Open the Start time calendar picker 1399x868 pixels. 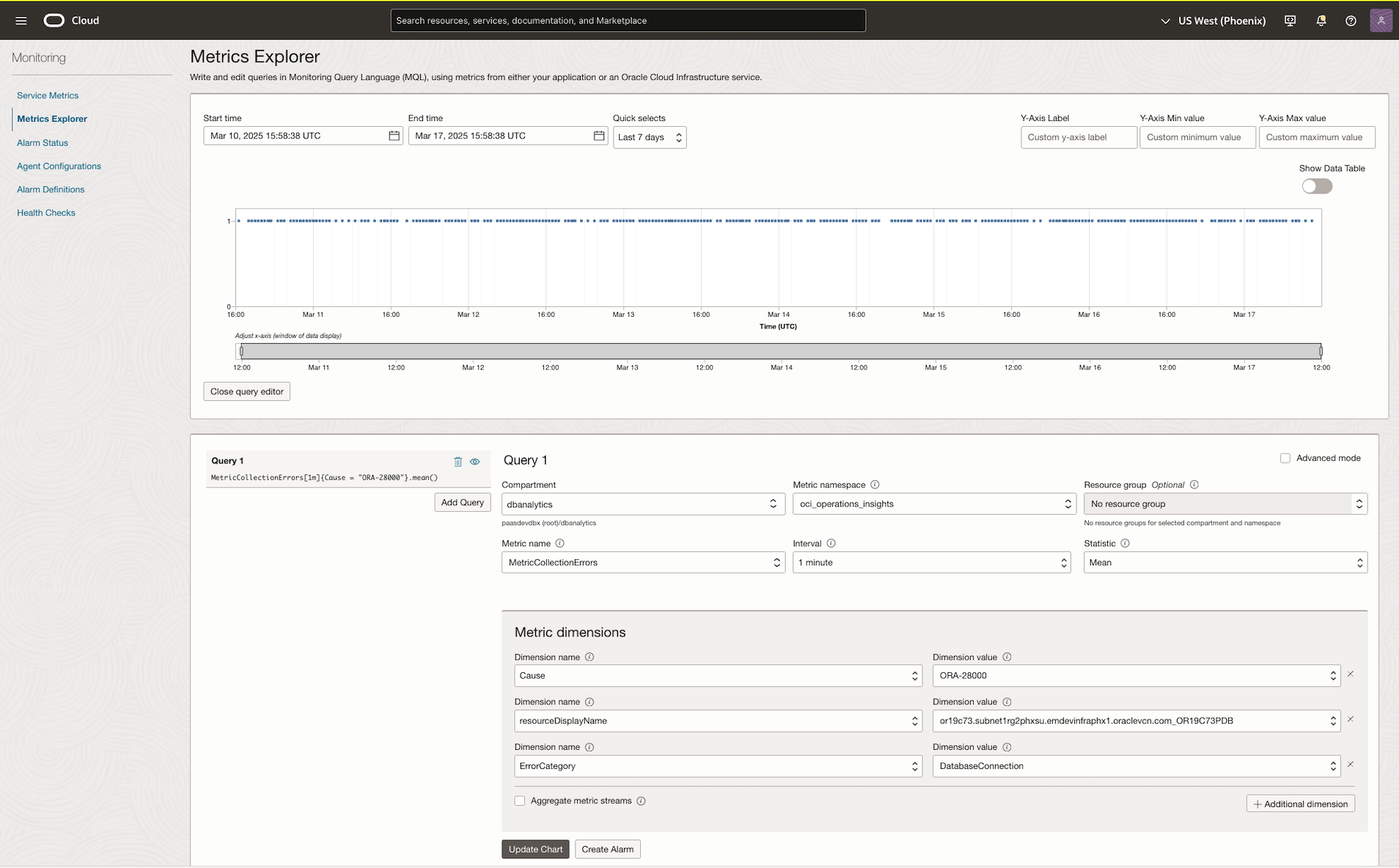[x=394, y=136]
